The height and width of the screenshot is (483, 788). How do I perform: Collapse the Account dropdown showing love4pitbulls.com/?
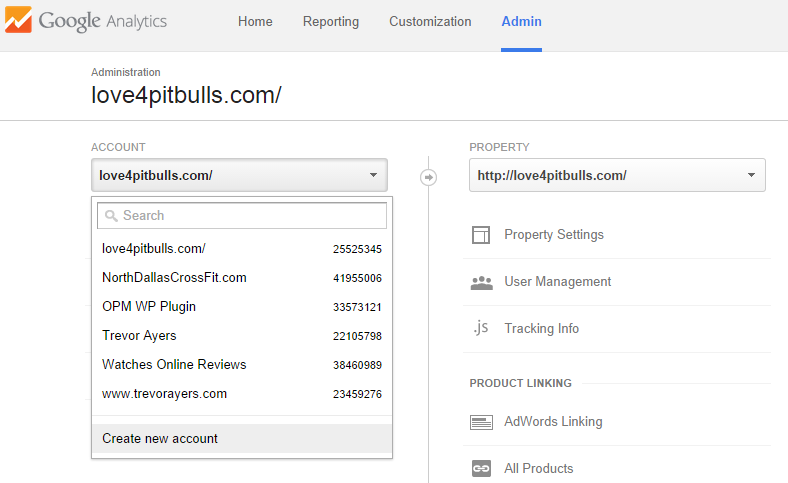point(239,175)
